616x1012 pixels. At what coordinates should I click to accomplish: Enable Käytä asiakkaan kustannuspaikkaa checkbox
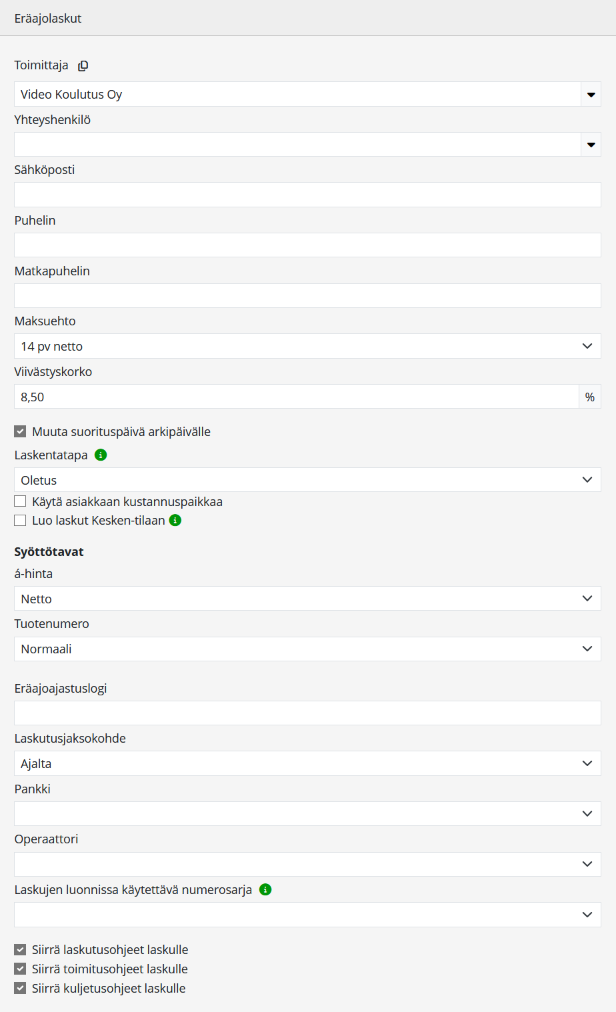click(21, 501)
